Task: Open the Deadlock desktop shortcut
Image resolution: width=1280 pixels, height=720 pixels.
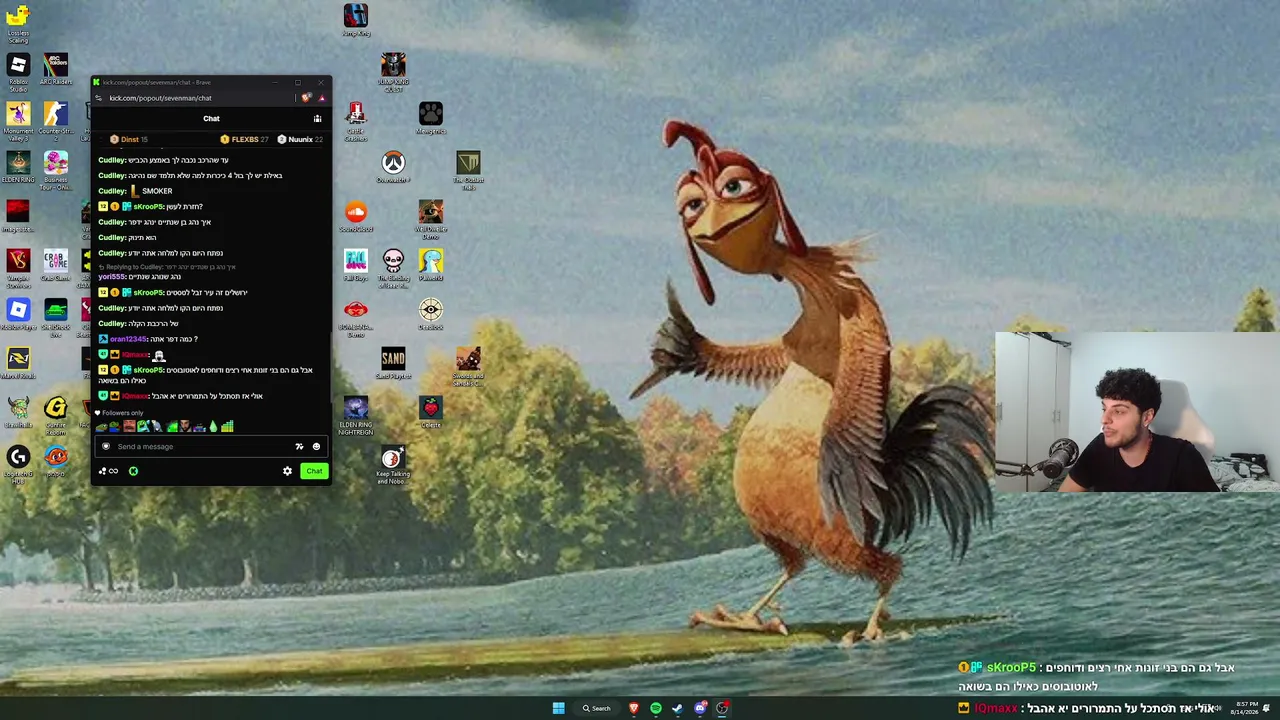Action: 431,314
